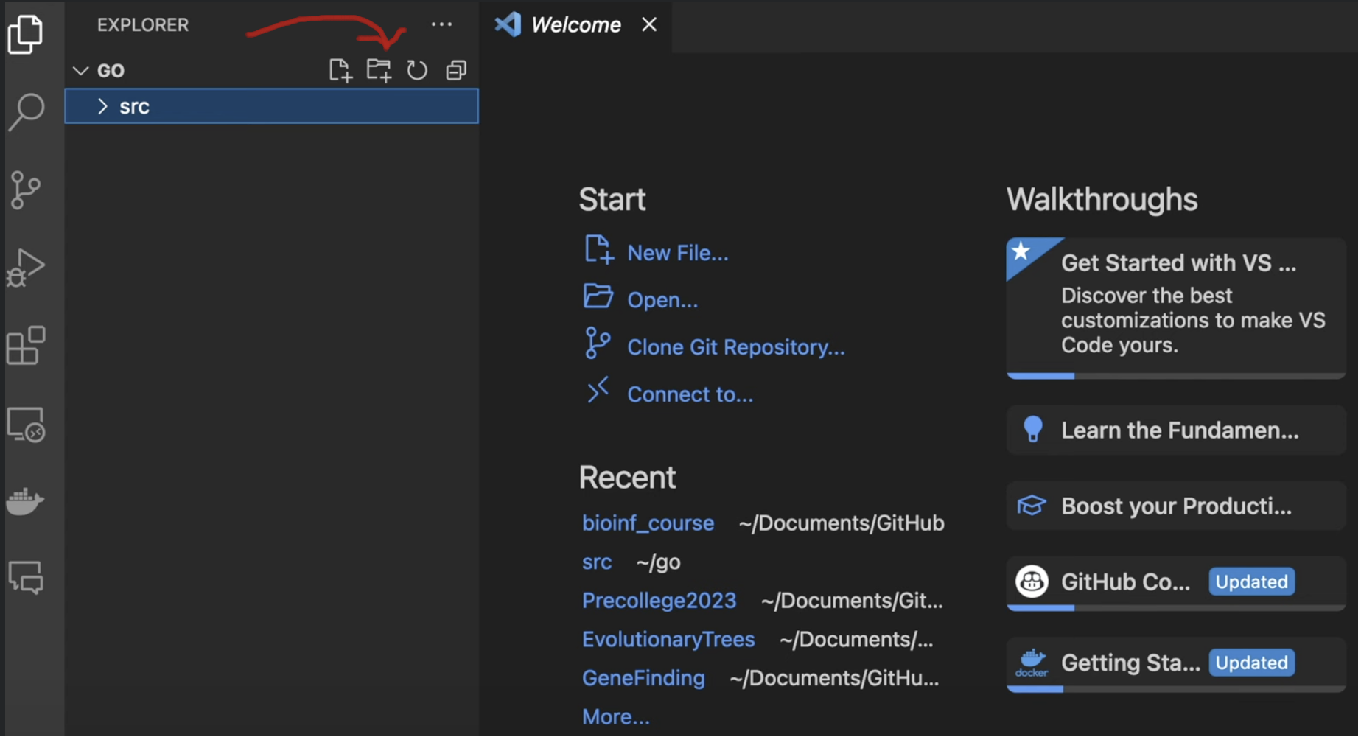Image resolution: width=1358 pixels, height=736 pixels.
Task: Click the star badge on Get Started card
Action: (x=1021, y=251)
